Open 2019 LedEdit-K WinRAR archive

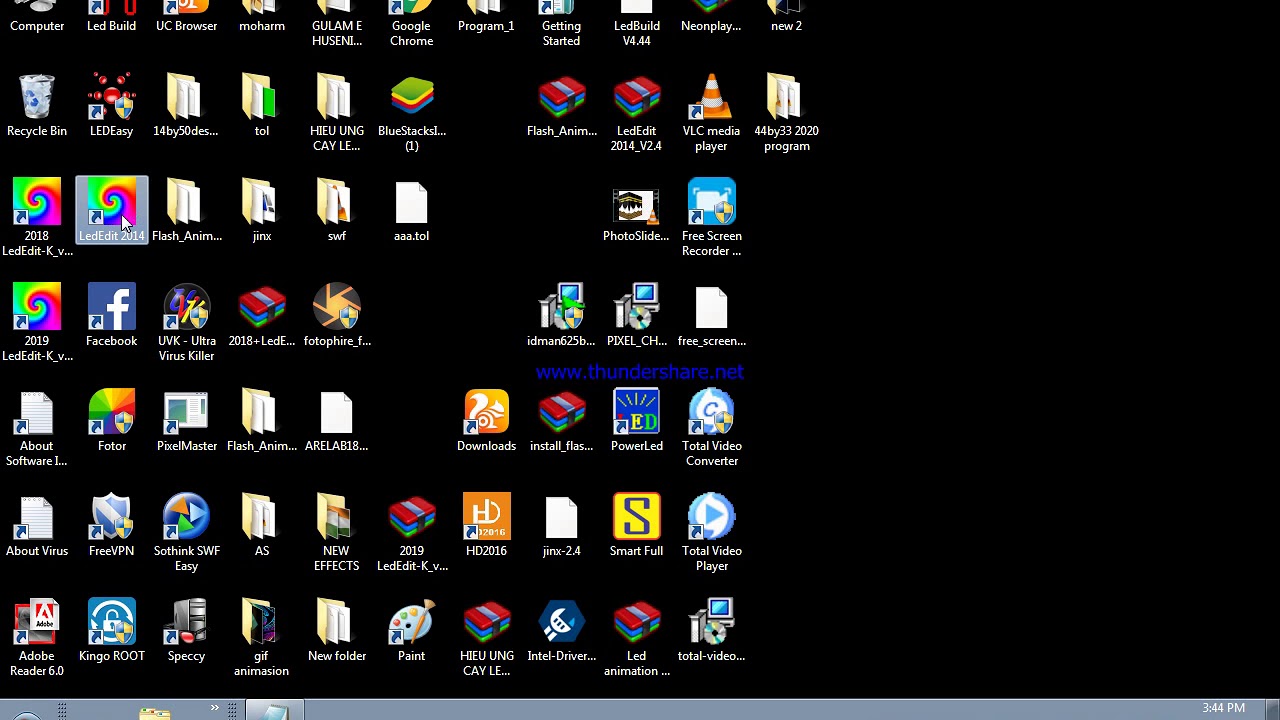coord(412,532)
